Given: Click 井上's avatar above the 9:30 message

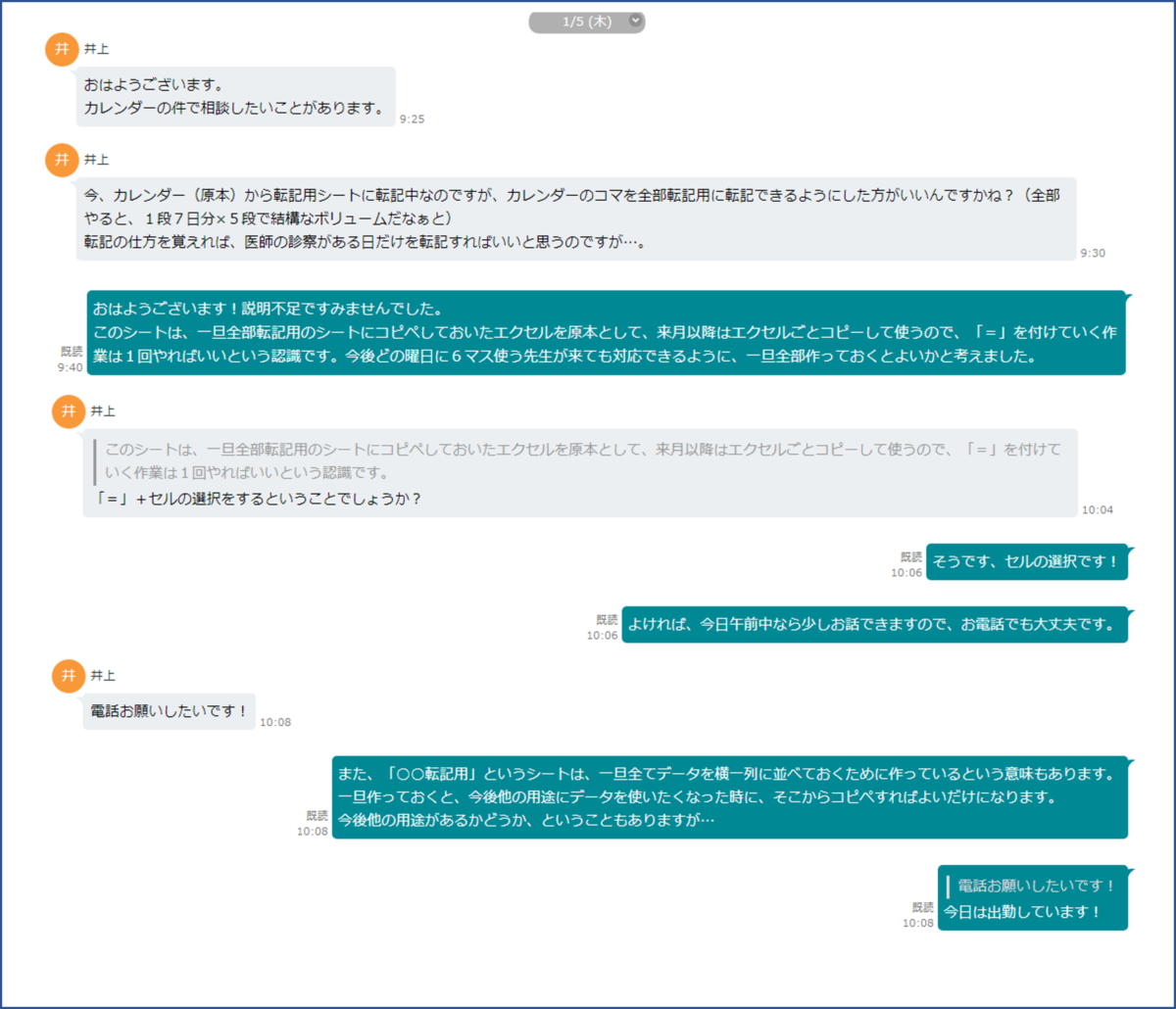Looking at the screenshot, I should (61, 160).
